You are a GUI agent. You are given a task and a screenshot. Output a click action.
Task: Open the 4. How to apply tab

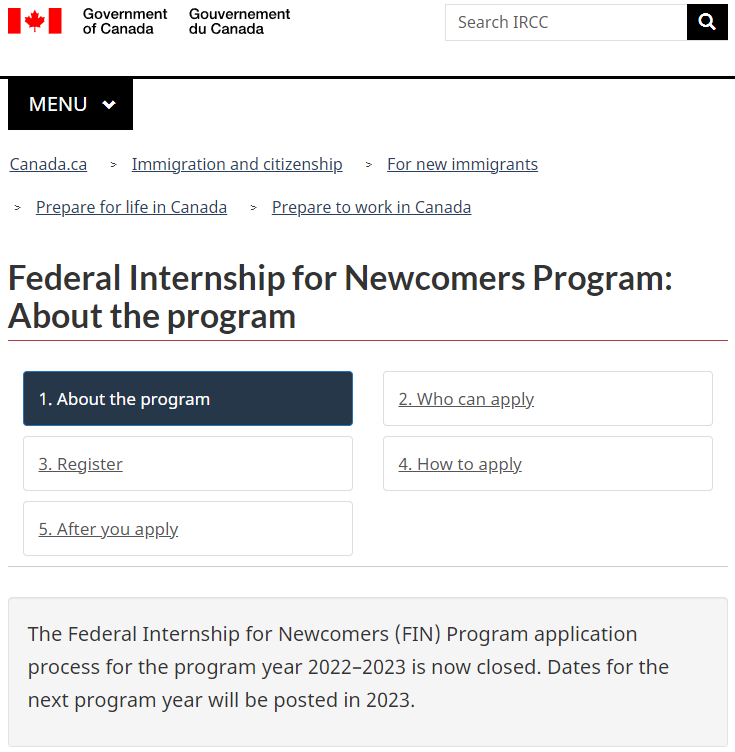548,464
